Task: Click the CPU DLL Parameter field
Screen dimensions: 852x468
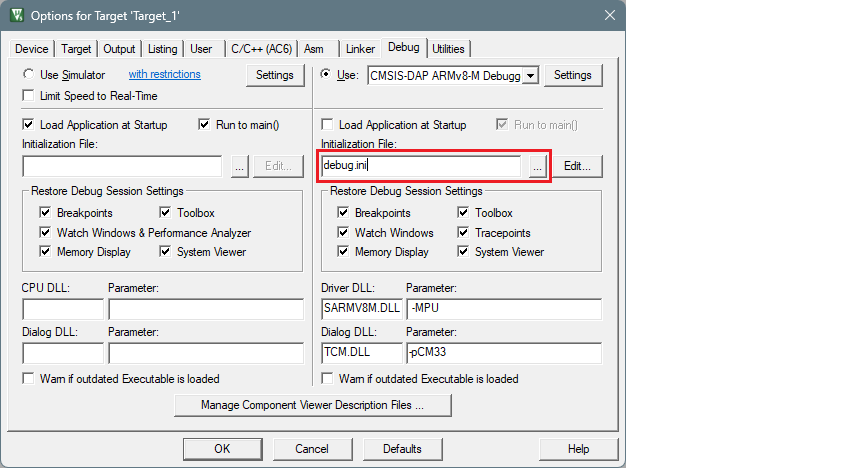Action: (206, 309)
